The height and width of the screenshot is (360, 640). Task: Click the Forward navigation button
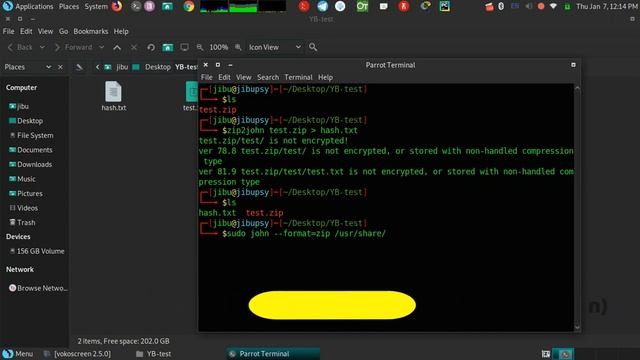(x=73, y=47)
